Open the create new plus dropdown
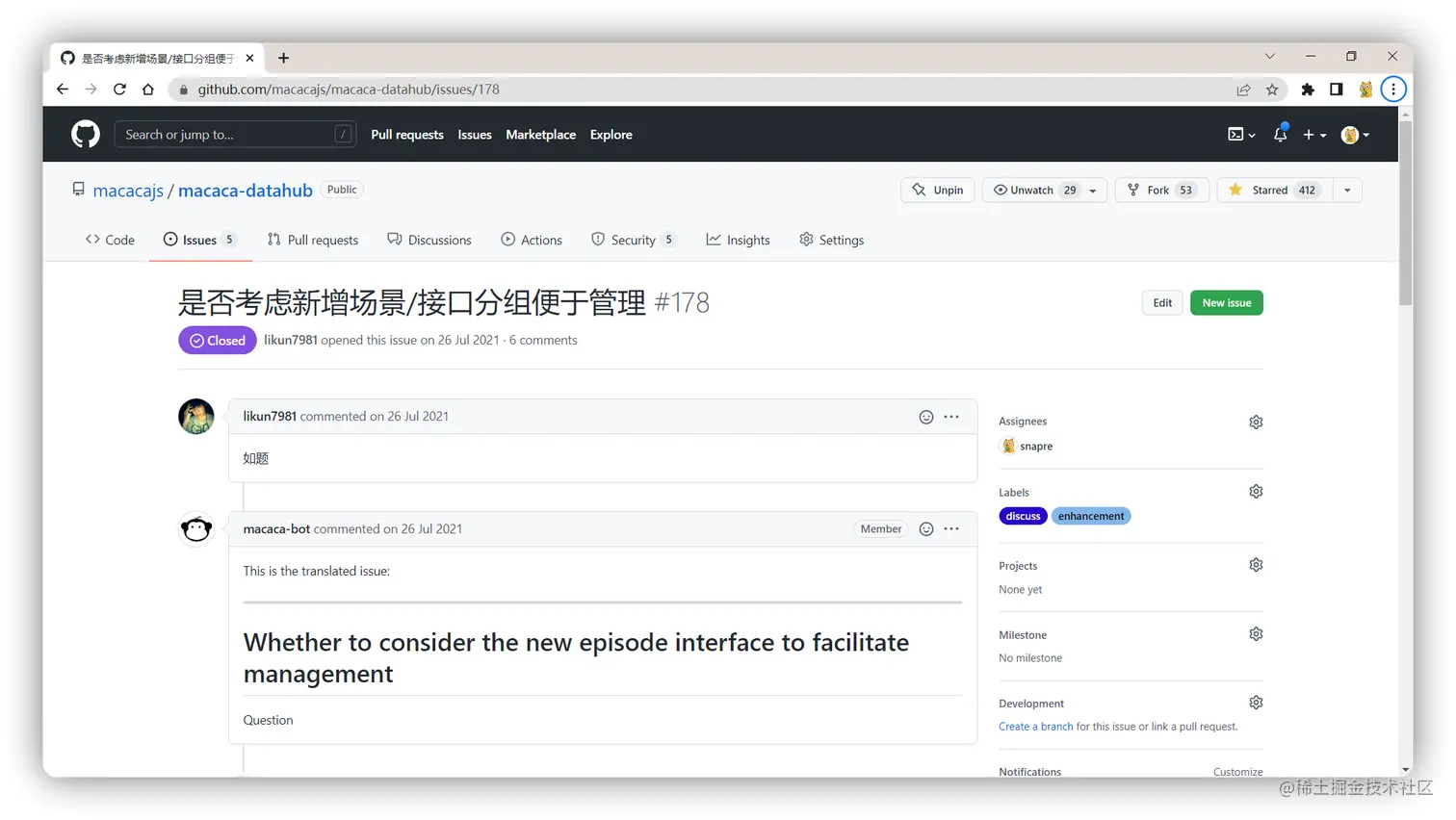1456x820 pixels. [x=1314, y=135]
